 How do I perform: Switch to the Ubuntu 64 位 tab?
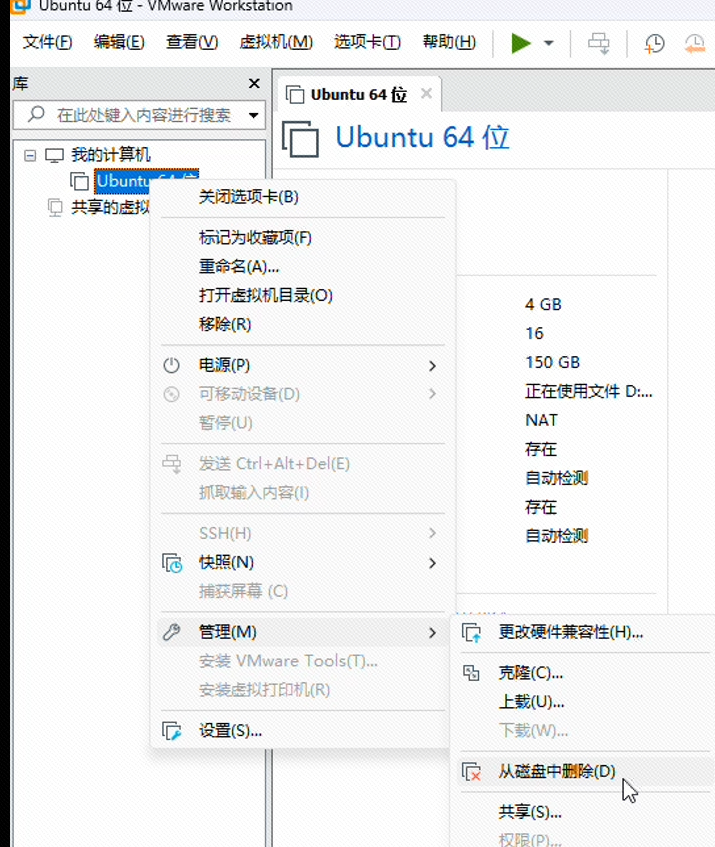point(358,95)
